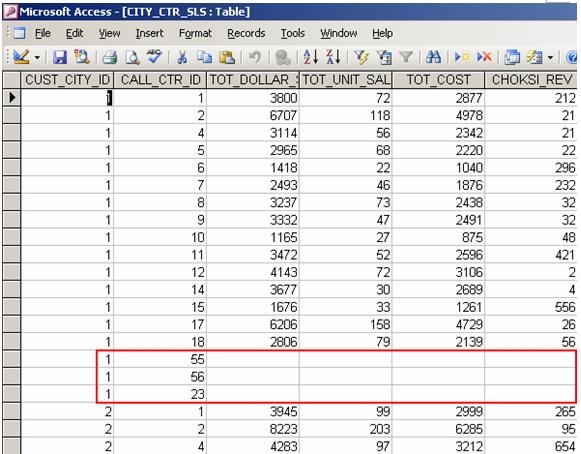The width and height of the screenshot is (581, 454).
Task: Sort Descending using Z-A icon
Action: [x=333, y=57]
